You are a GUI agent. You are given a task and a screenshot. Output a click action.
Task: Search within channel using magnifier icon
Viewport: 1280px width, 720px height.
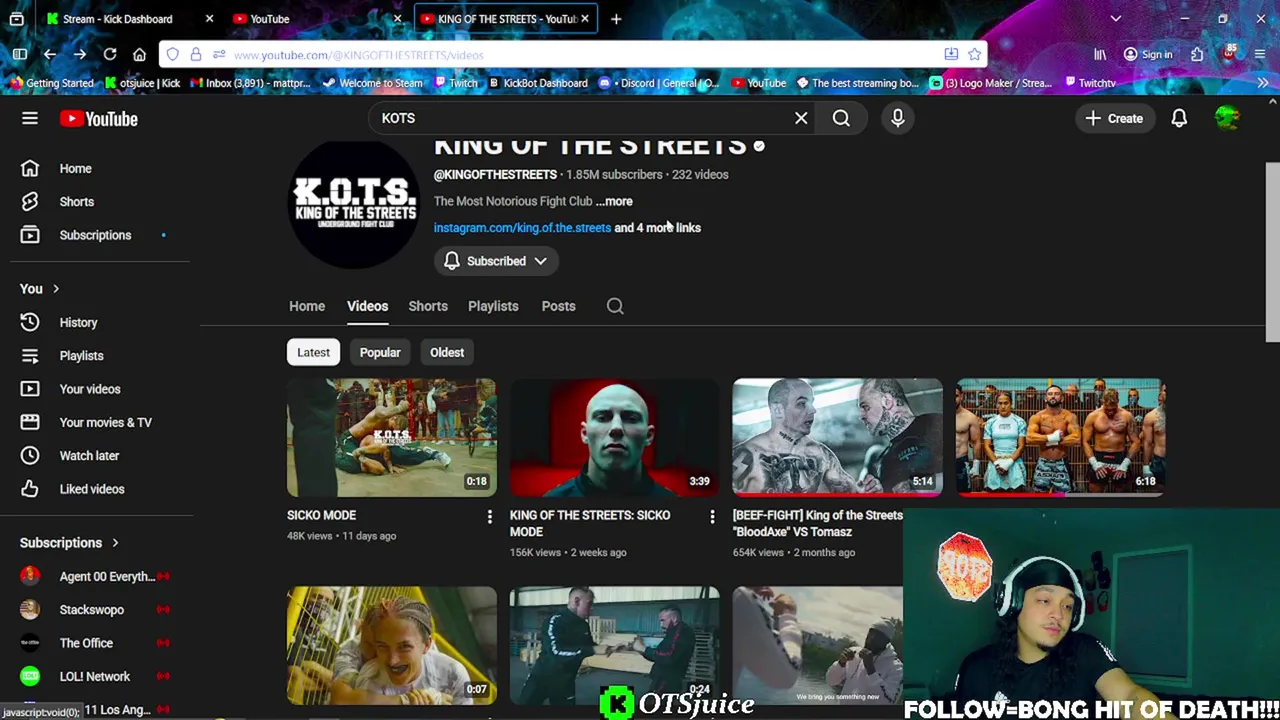615,306
